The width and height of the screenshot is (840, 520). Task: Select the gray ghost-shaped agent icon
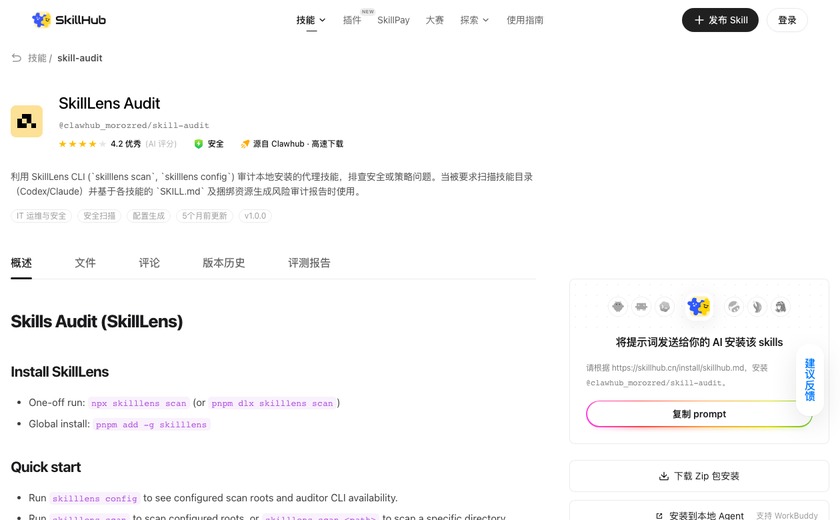pyautogui.click(x=781, y=307)
